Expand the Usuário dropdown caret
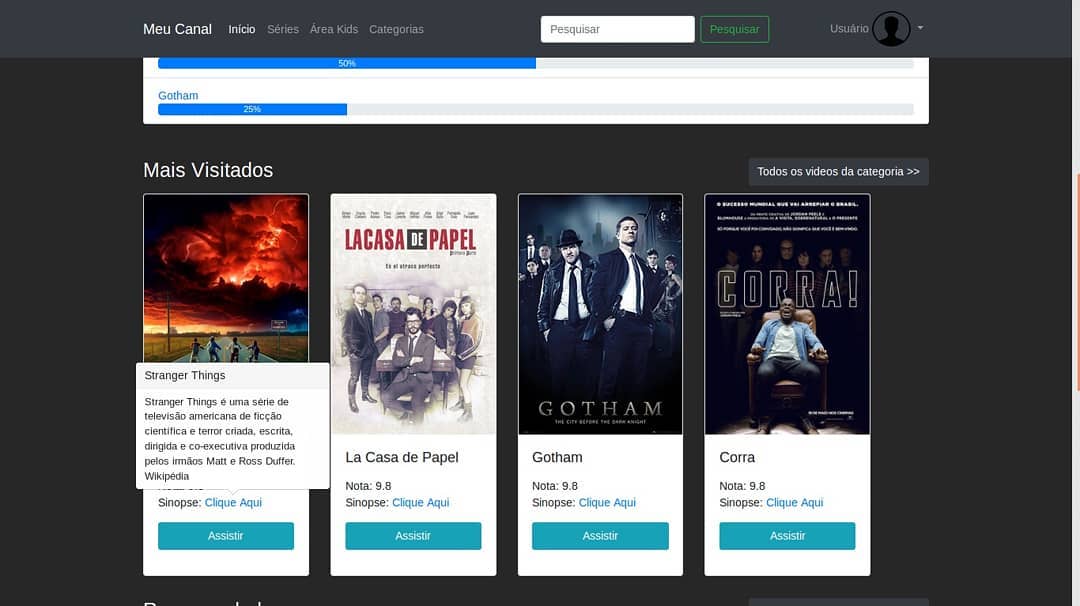Viewport: 1080px width, 606px height. click(920, 28)
